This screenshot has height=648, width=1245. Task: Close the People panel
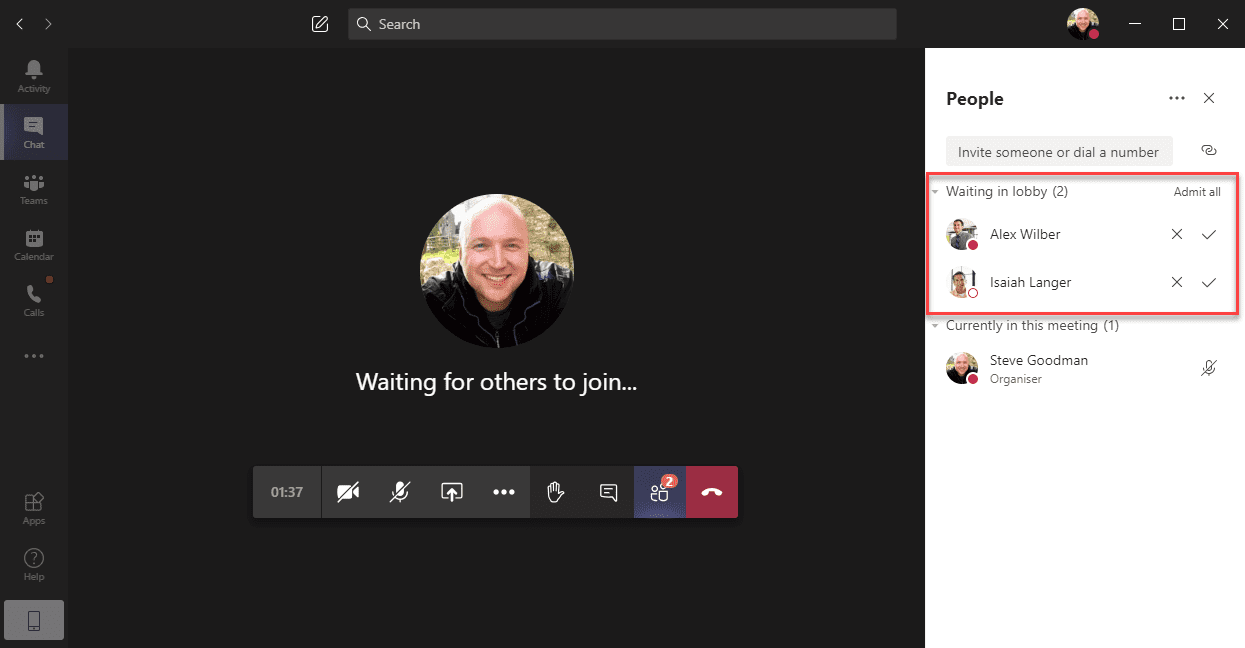(1209, 98)
